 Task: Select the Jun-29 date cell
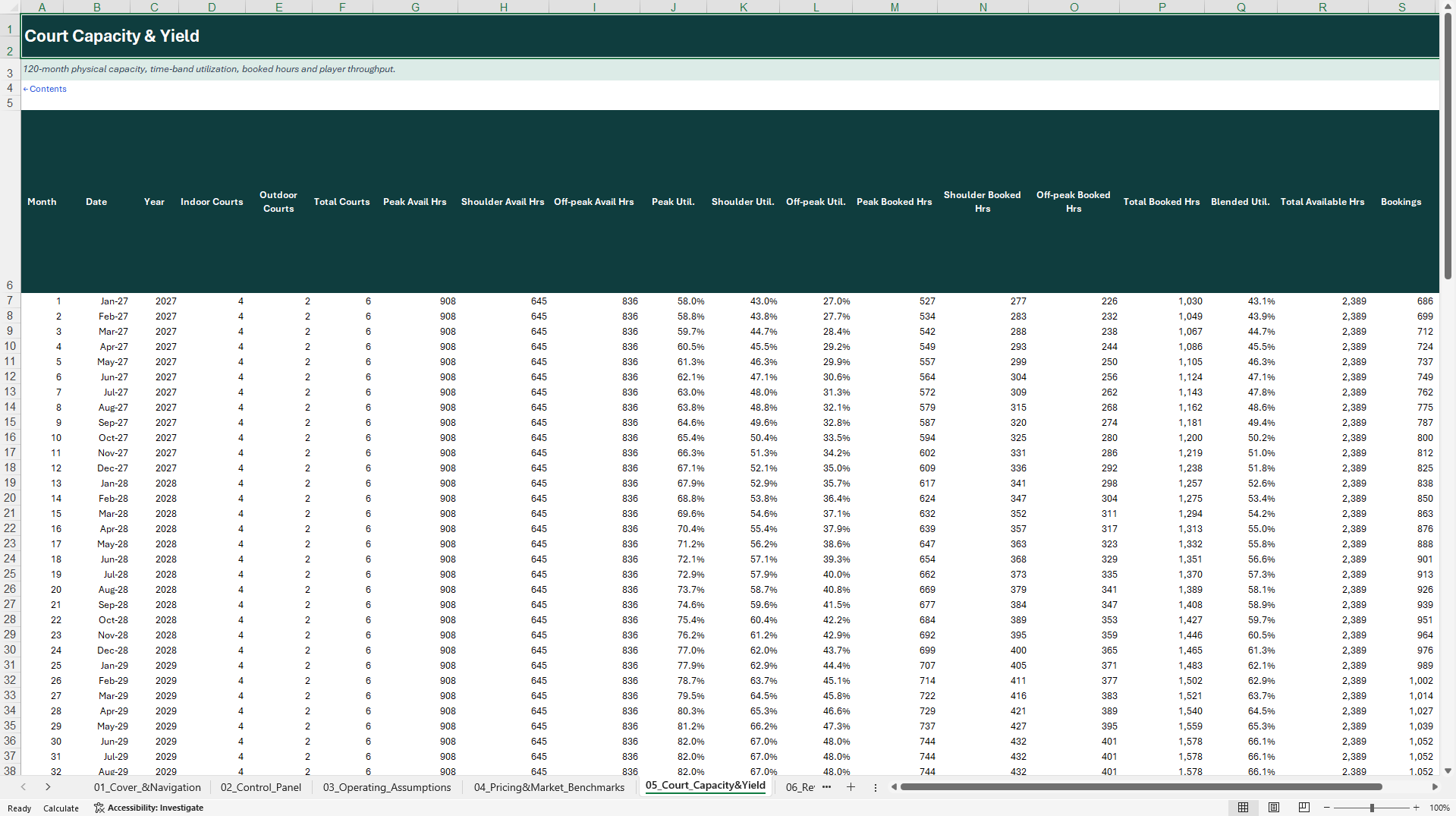[x=96, y=742]
